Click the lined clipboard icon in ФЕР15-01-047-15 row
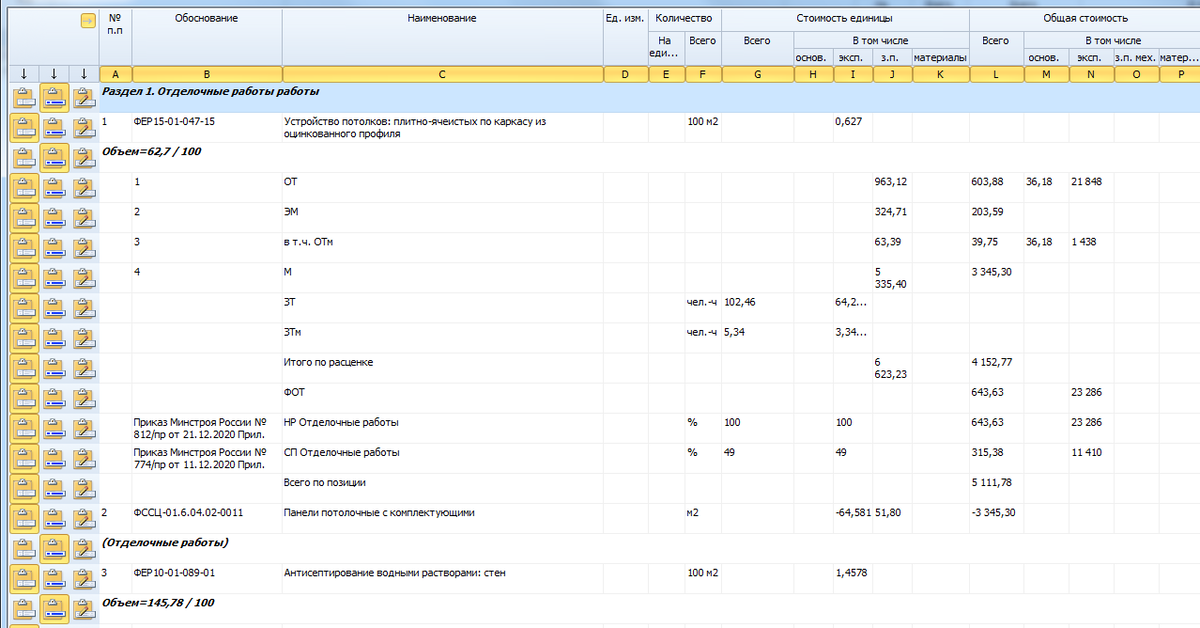 (x=54, y=128)
